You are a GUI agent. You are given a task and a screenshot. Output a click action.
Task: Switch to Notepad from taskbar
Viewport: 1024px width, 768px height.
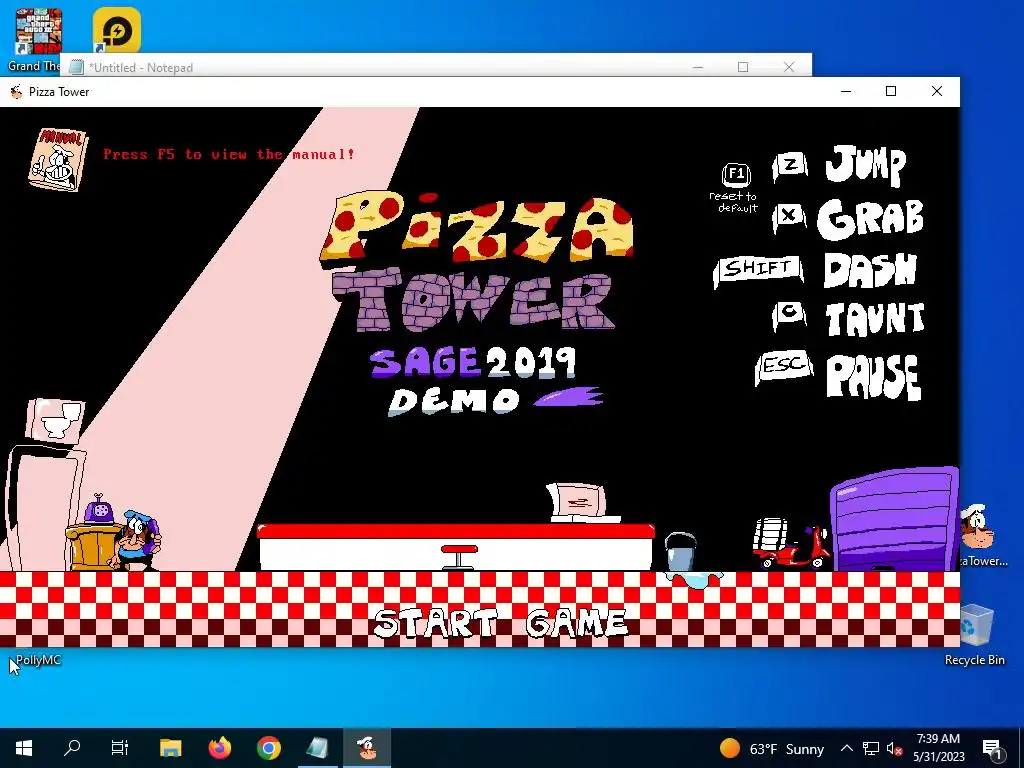(317, 748)
